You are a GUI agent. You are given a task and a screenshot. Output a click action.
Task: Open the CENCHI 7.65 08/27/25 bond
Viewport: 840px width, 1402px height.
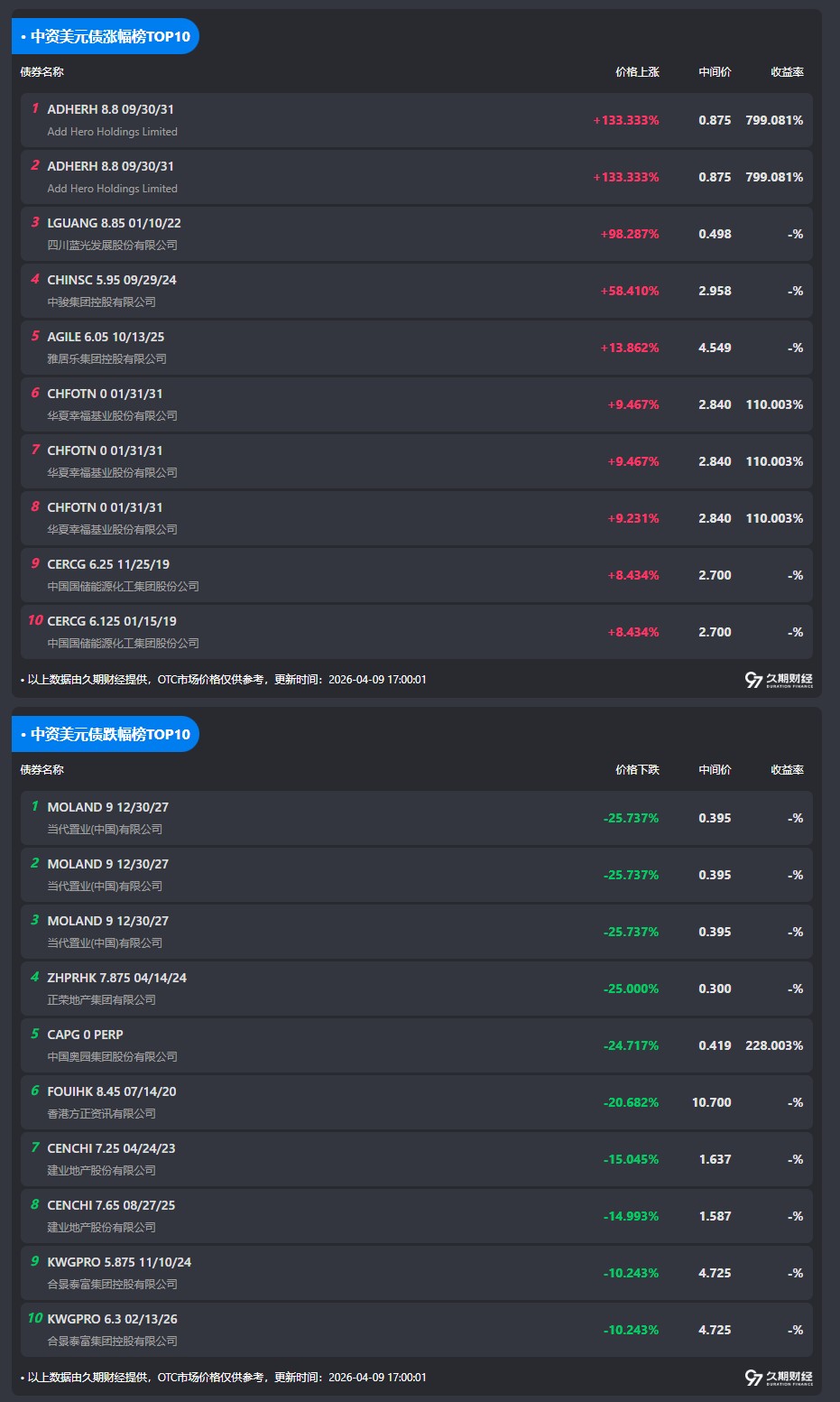tap(111, 1205)
